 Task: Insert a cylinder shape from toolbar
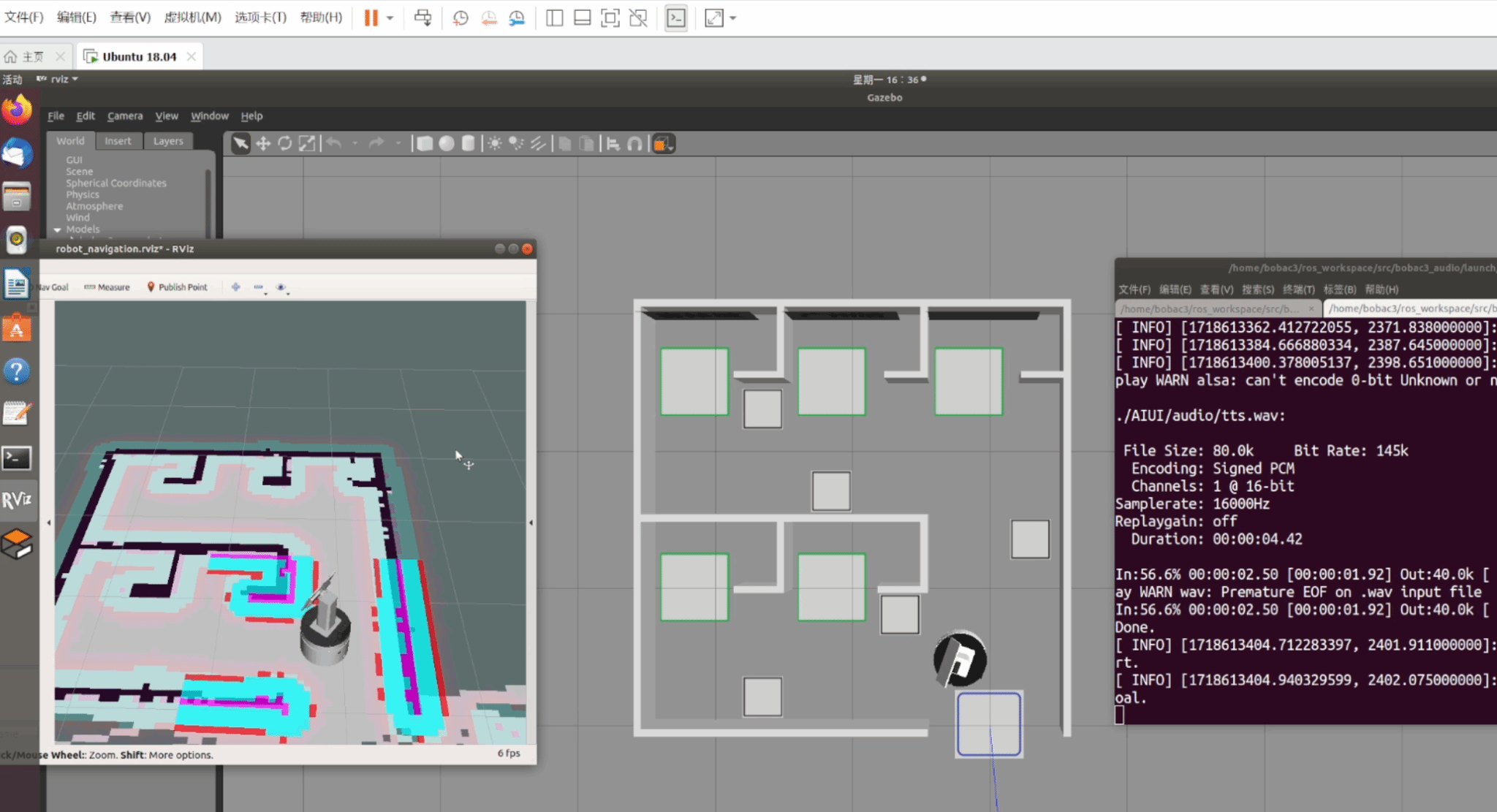tap(469, 144)
